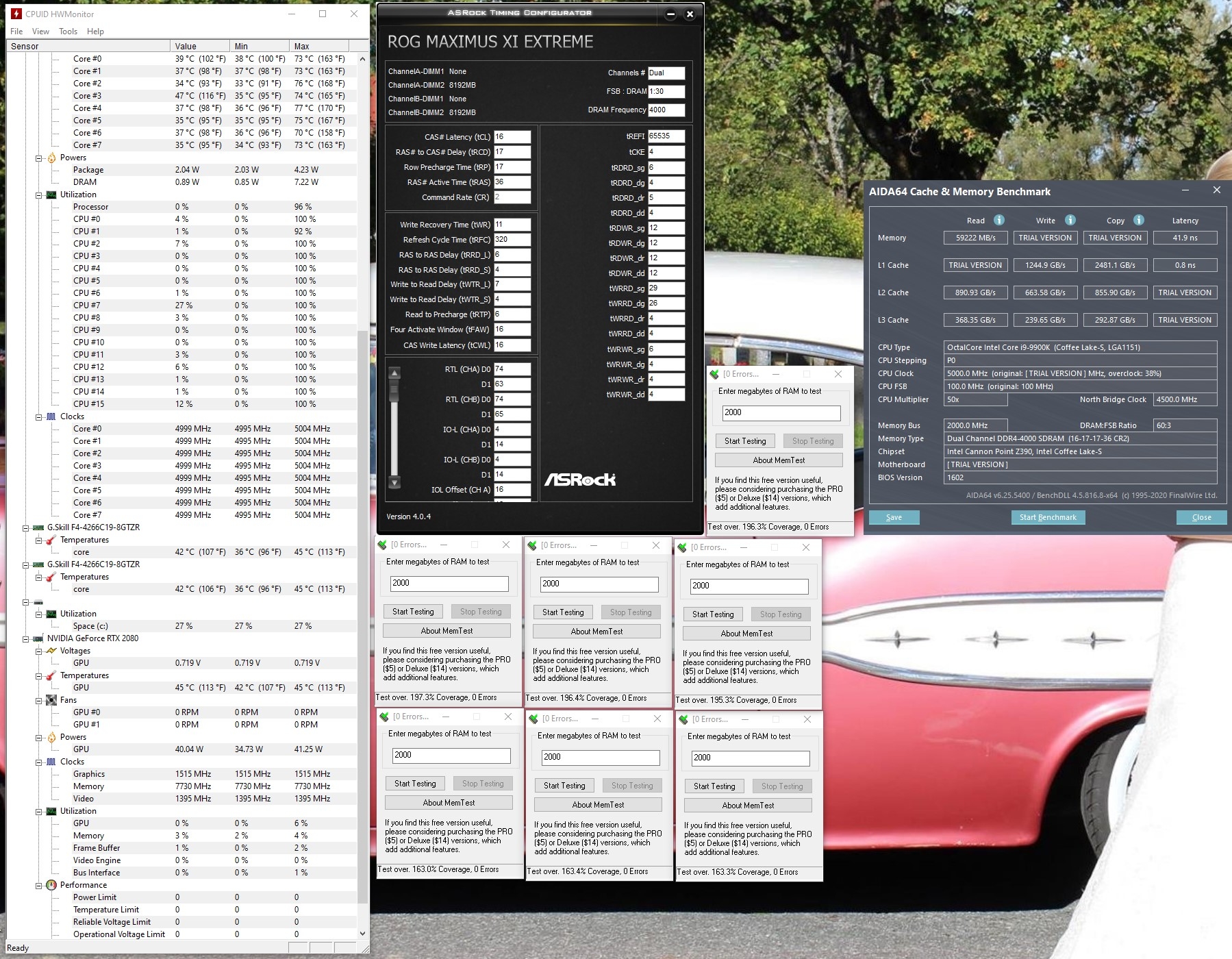
Task: Minimize the ASRock Timing Configurator window
Action: pyautogui.click(x=670, y=14)
